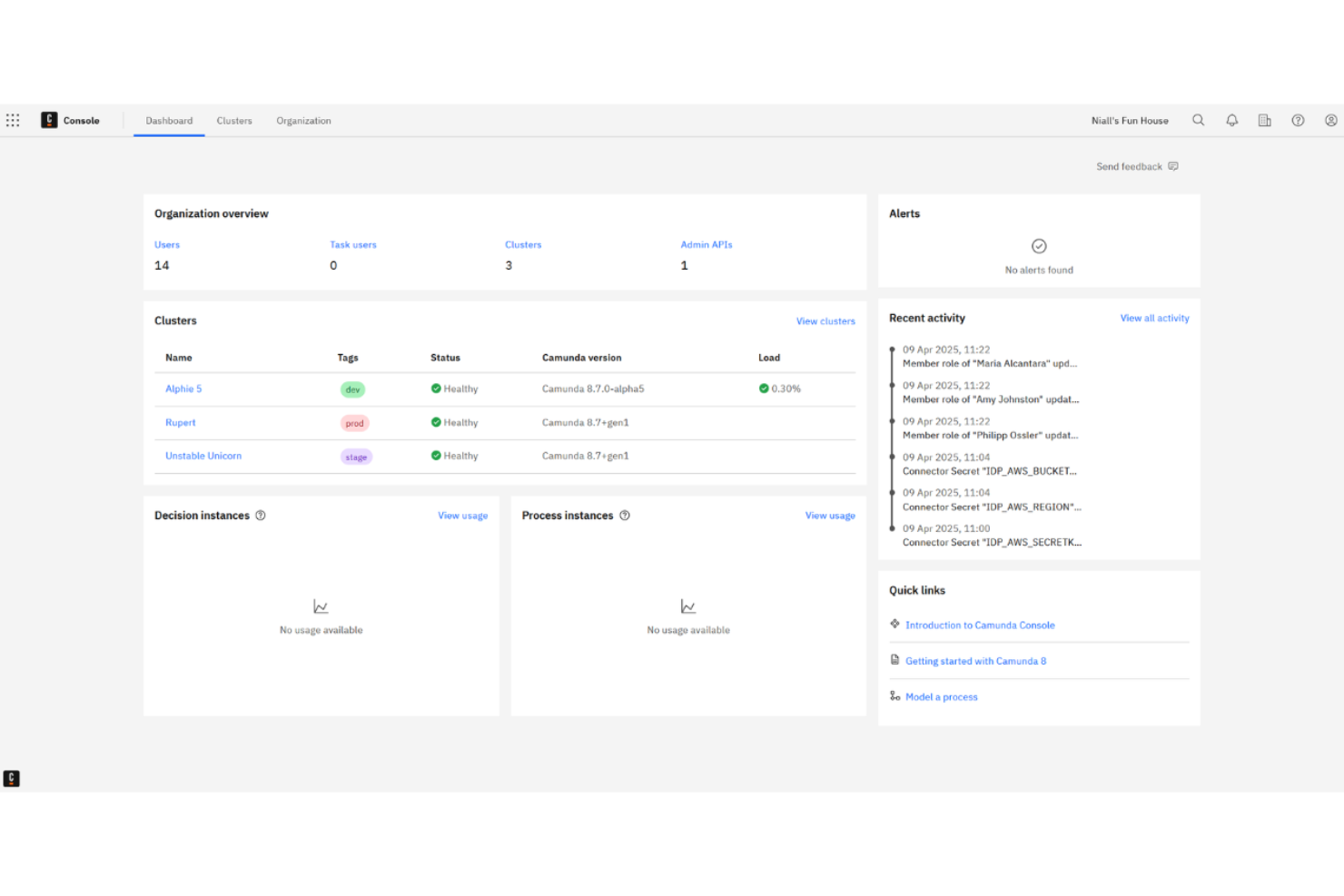Click the Status column header
The image size is (1344, 896).
tap(445, 358)
